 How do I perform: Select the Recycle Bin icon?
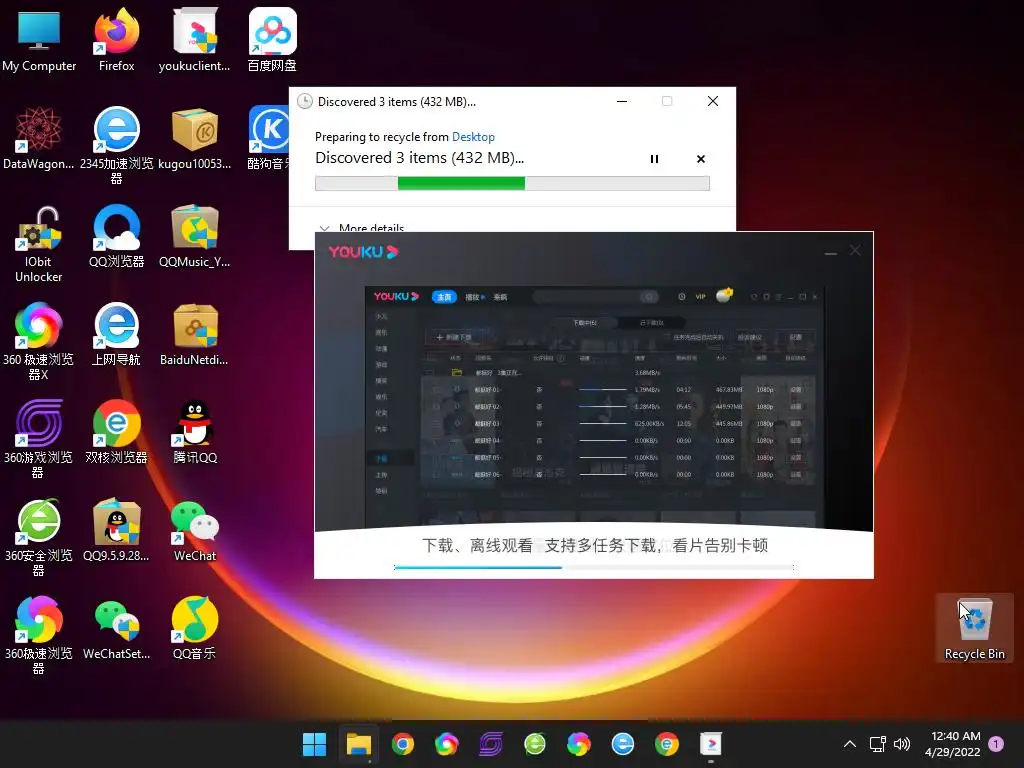[x=974, y=628]
